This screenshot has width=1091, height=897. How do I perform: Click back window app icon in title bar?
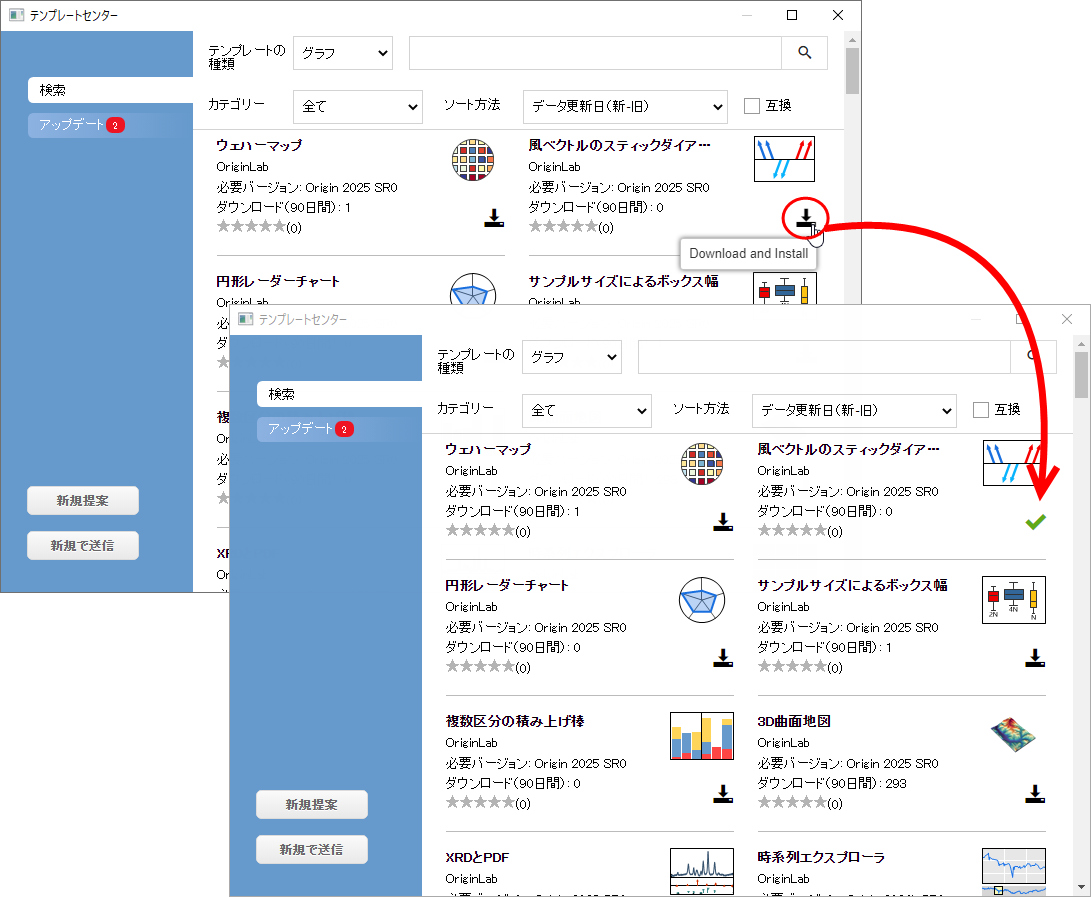(x=16, y=15)
